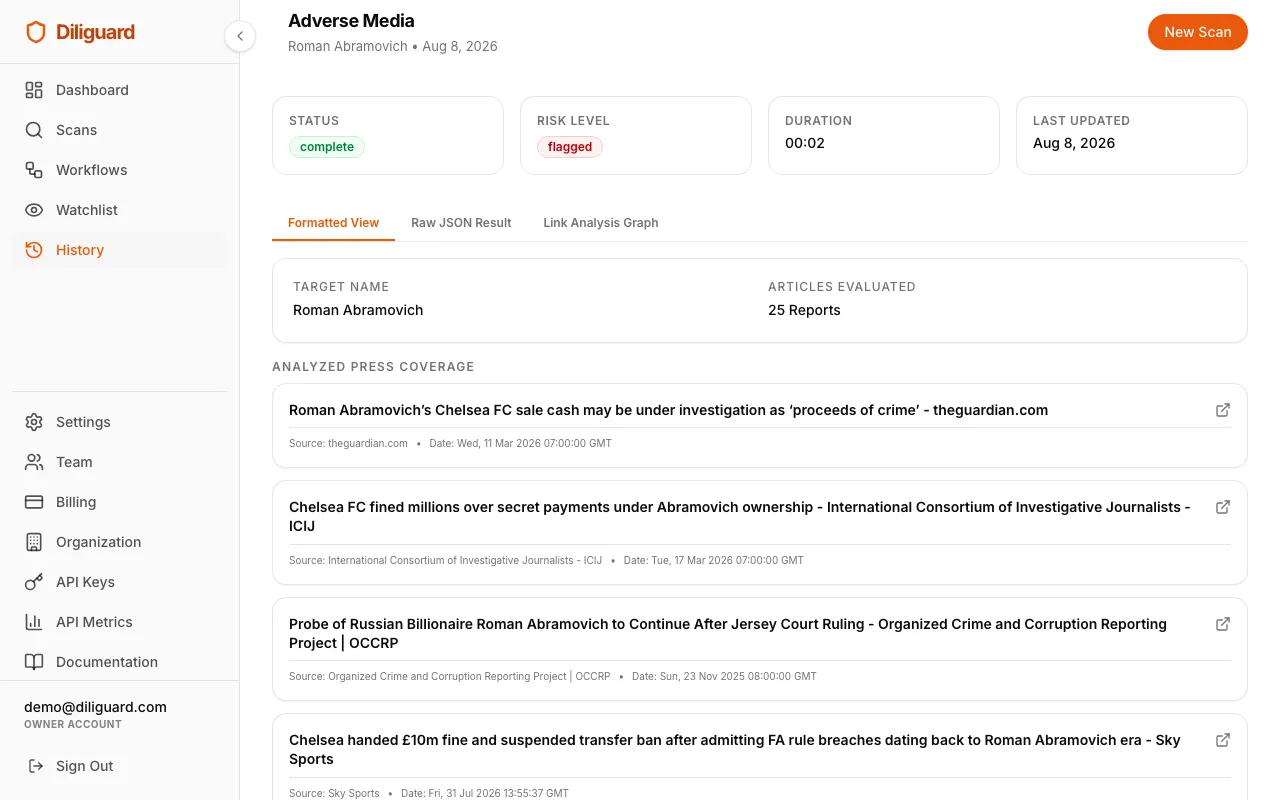Open the API Metrics label

click(x=94, y=622)
